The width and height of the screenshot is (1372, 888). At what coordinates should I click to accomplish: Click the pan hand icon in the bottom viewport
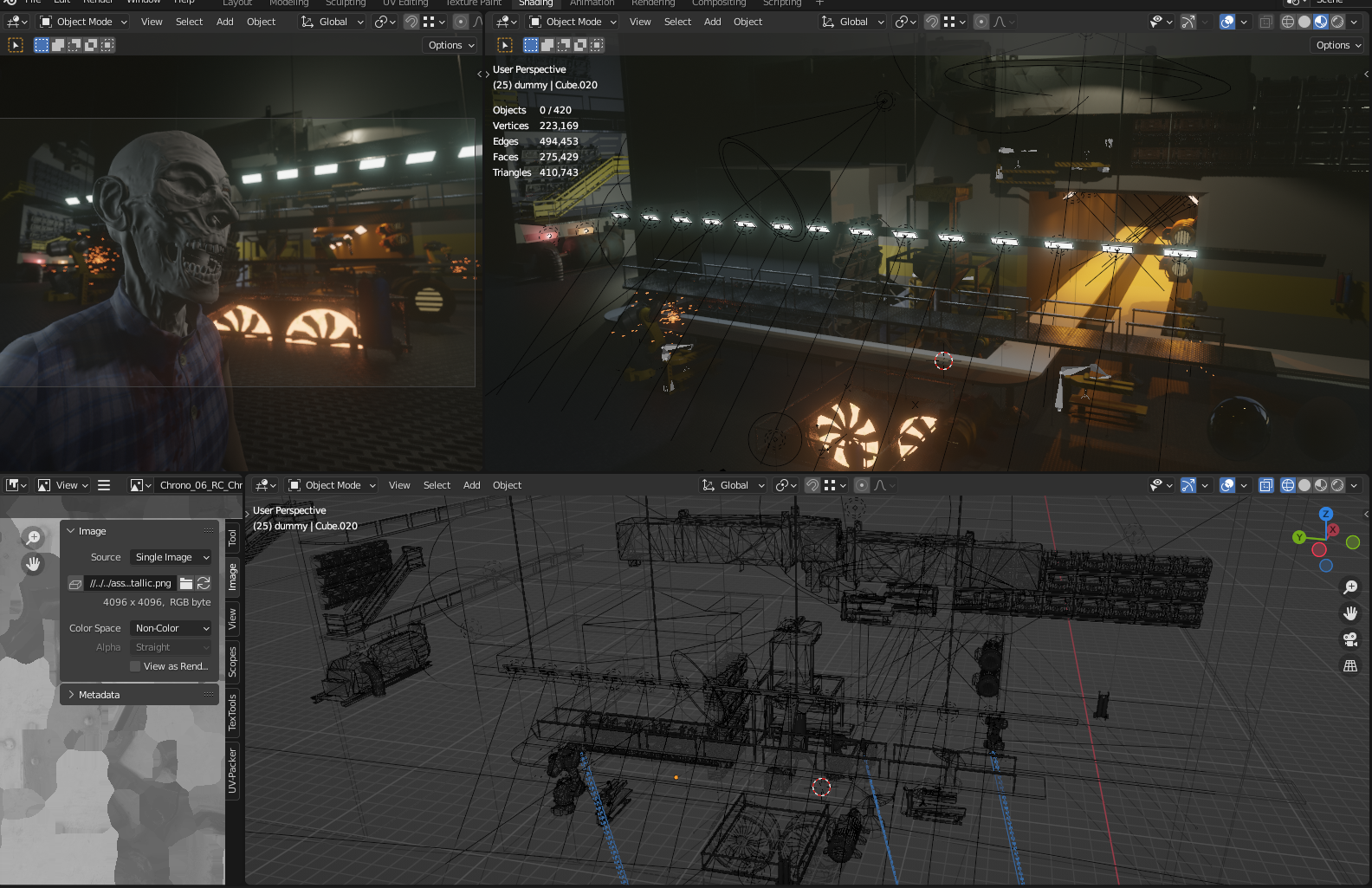[1350, 613]
